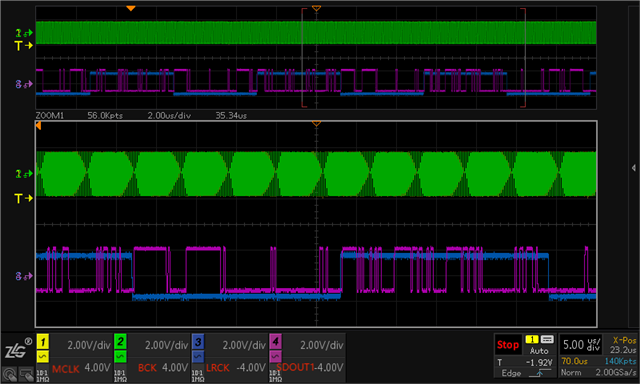This screenshot has height=384, width=640.
Task: Click the ZLG logo icon
Action: (x=18, y=348)
